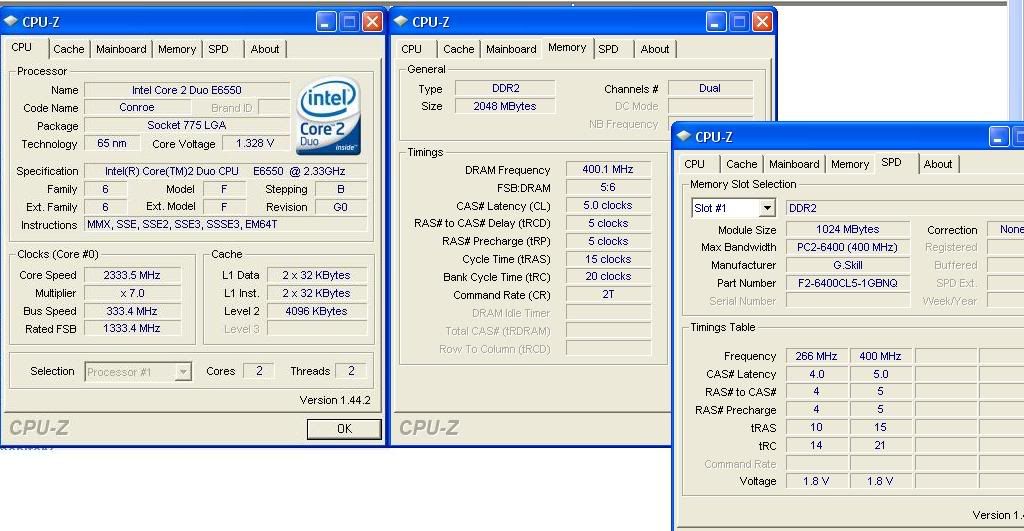Click the Cores count value
The image size is (1024, 531).
click(x=259, y=371)
